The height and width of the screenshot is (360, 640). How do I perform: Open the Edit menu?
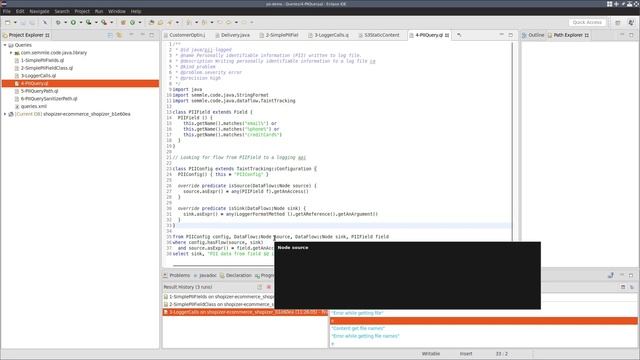click(x=20, y=11)
